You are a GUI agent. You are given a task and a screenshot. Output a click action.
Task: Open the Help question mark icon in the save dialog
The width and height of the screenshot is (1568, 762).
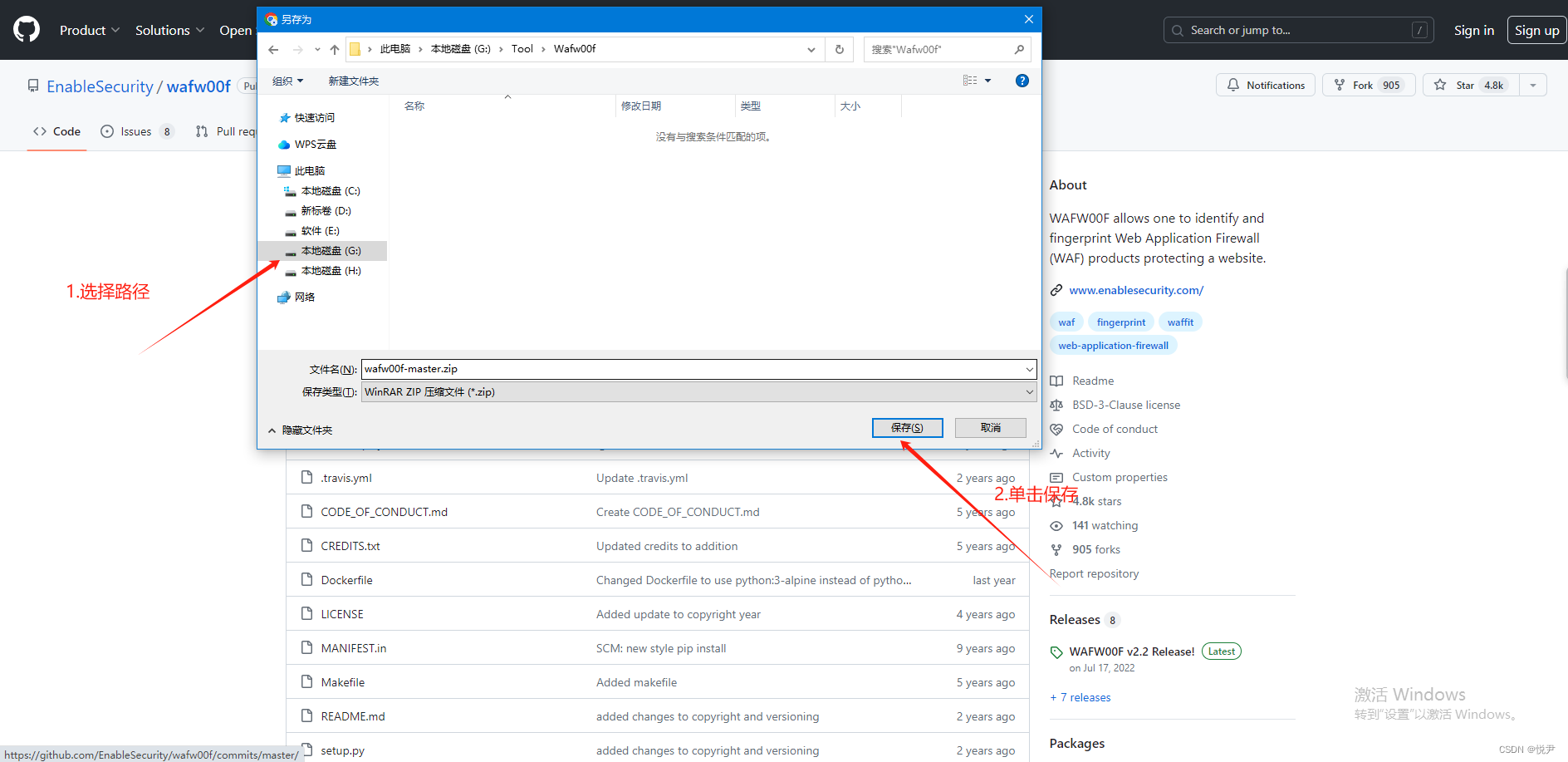(1022, 81)
